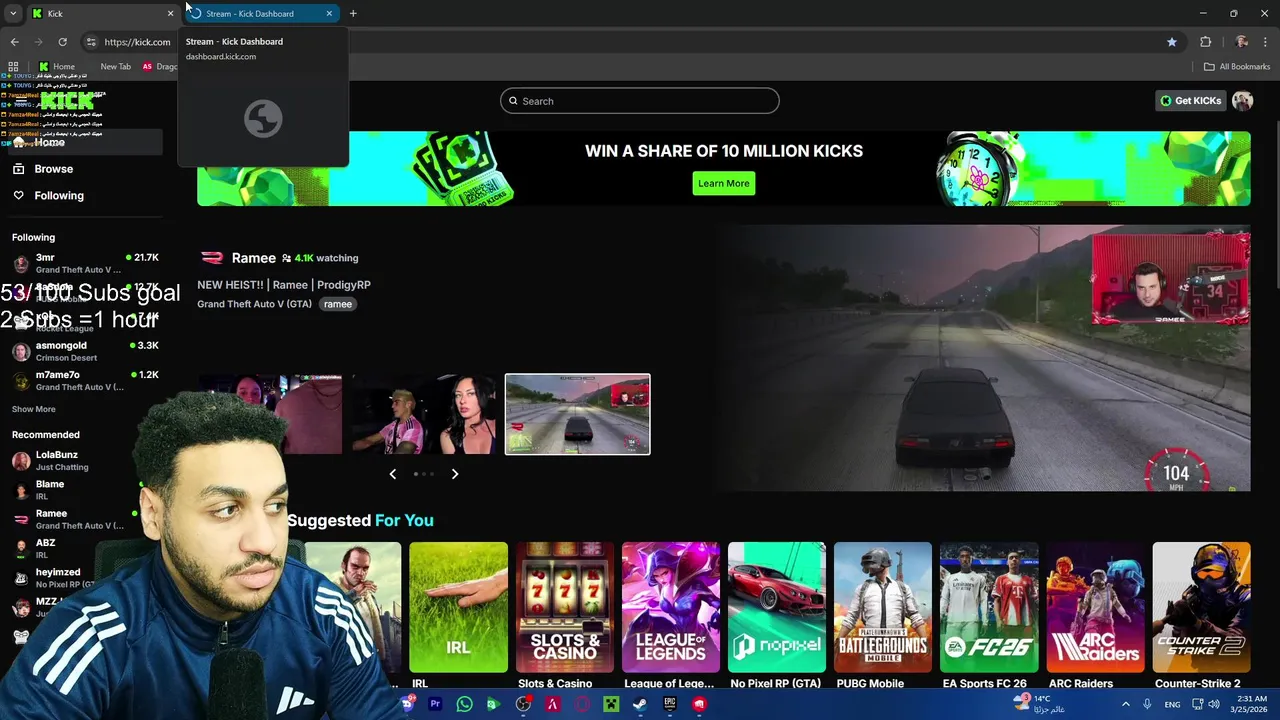The width and height of the screenshot is (1280, 720).
Task: Select the couple-in-car carousel thumbnail
Action: (423, 414)
